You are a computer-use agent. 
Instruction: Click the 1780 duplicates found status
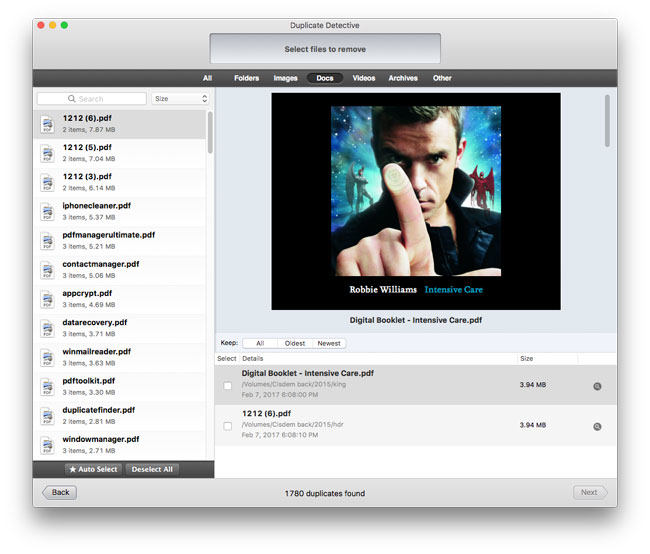325,493
